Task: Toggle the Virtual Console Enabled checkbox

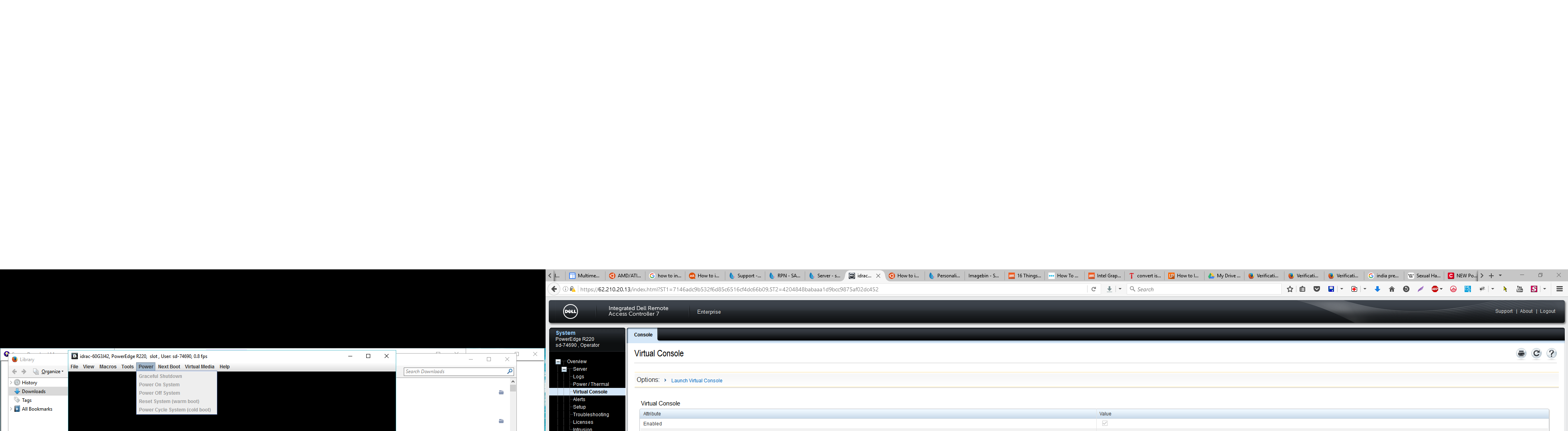Action: point(1105,423)
